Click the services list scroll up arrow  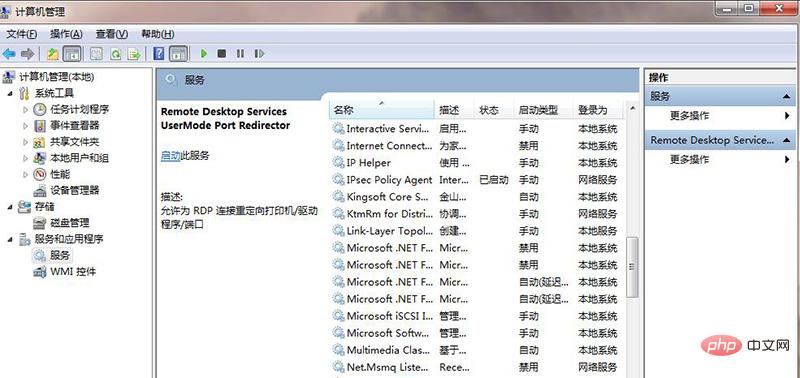pos(632,108)
